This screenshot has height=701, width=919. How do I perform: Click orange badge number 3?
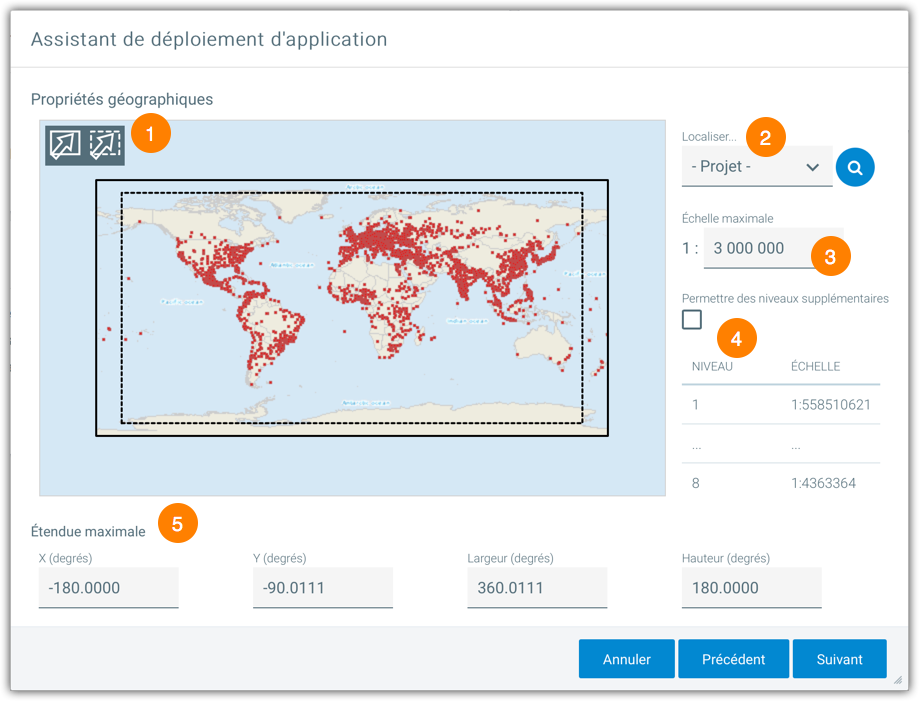point(830,256)
